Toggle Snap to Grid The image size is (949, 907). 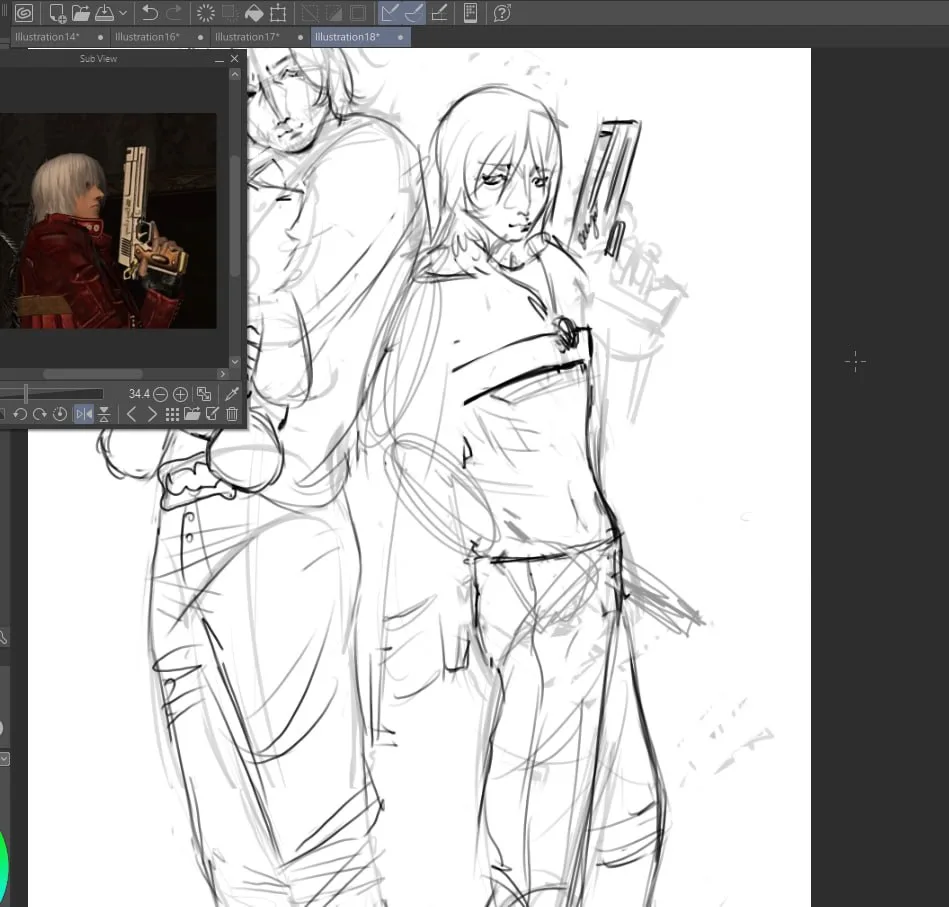coord(439,13)
